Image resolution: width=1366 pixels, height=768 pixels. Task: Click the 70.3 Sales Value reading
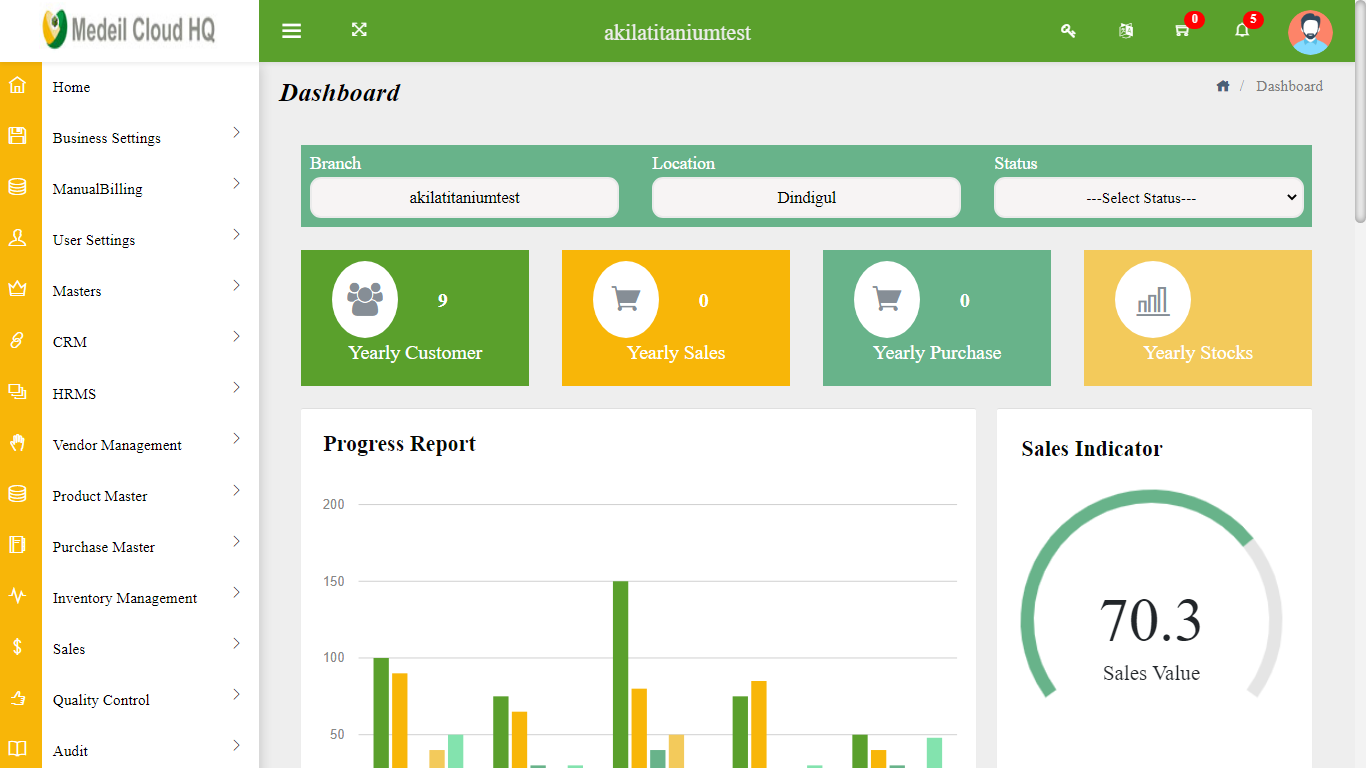[x=1151, y=620]
